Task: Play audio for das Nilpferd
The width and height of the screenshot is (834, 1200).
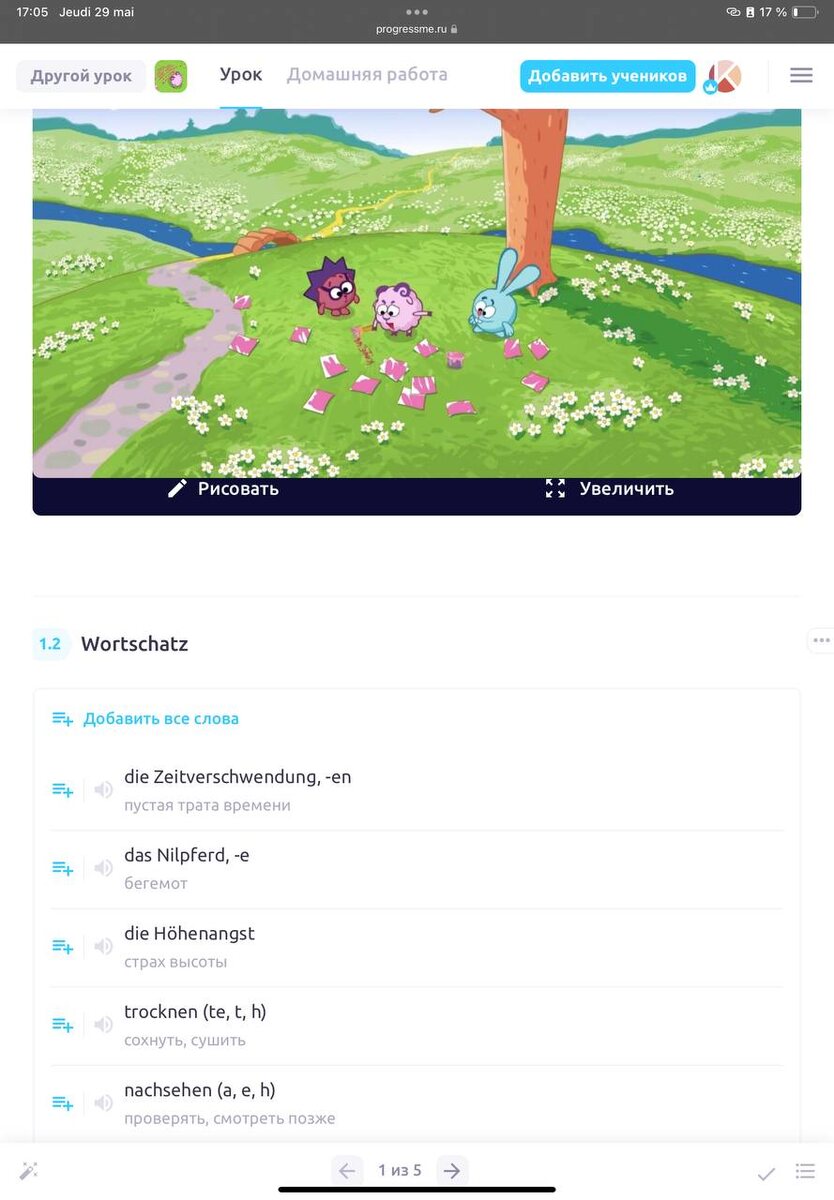Action: [x=103, y=868]
